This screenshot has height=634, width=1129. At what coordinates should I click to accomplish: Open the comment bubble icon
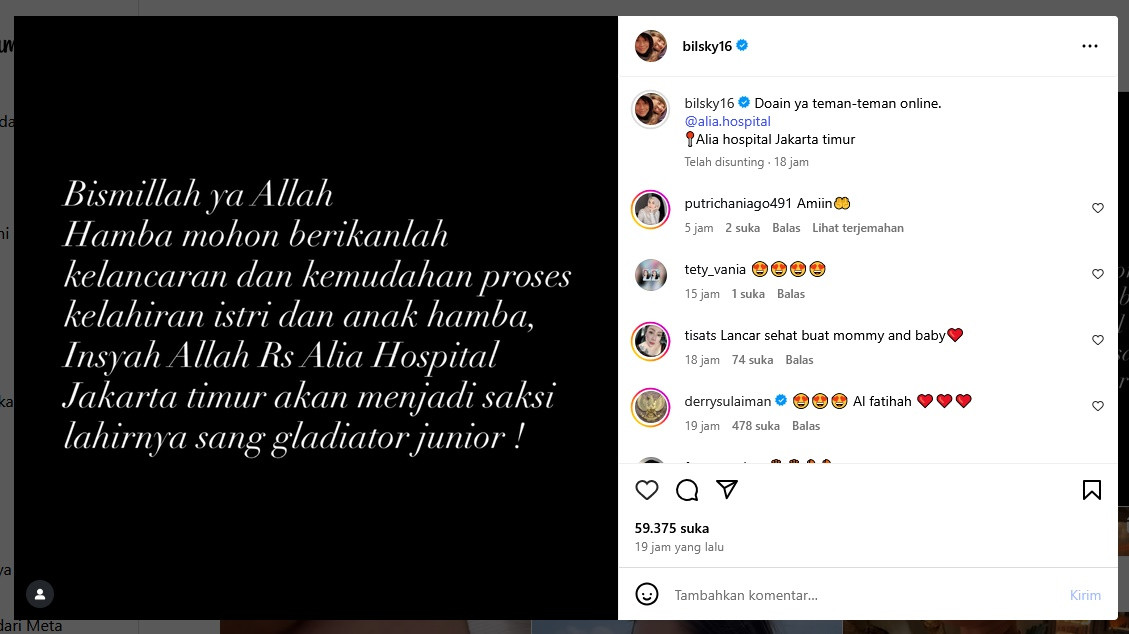click(x=687, y=490)
